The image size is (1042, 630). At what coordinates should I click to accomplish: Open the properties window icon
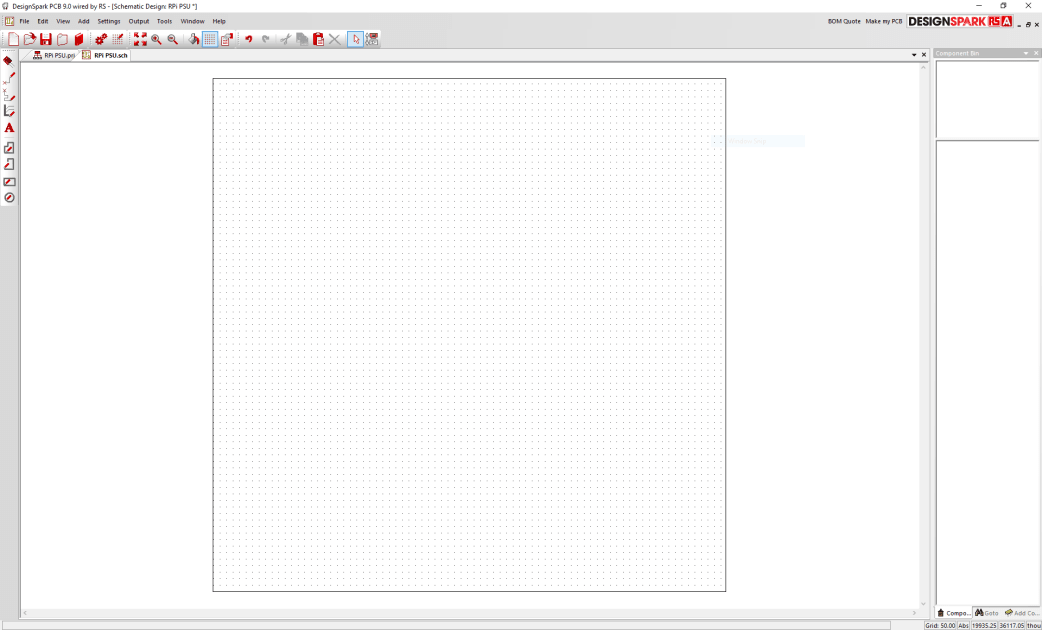pyautogui.click(x=227, y=39)
